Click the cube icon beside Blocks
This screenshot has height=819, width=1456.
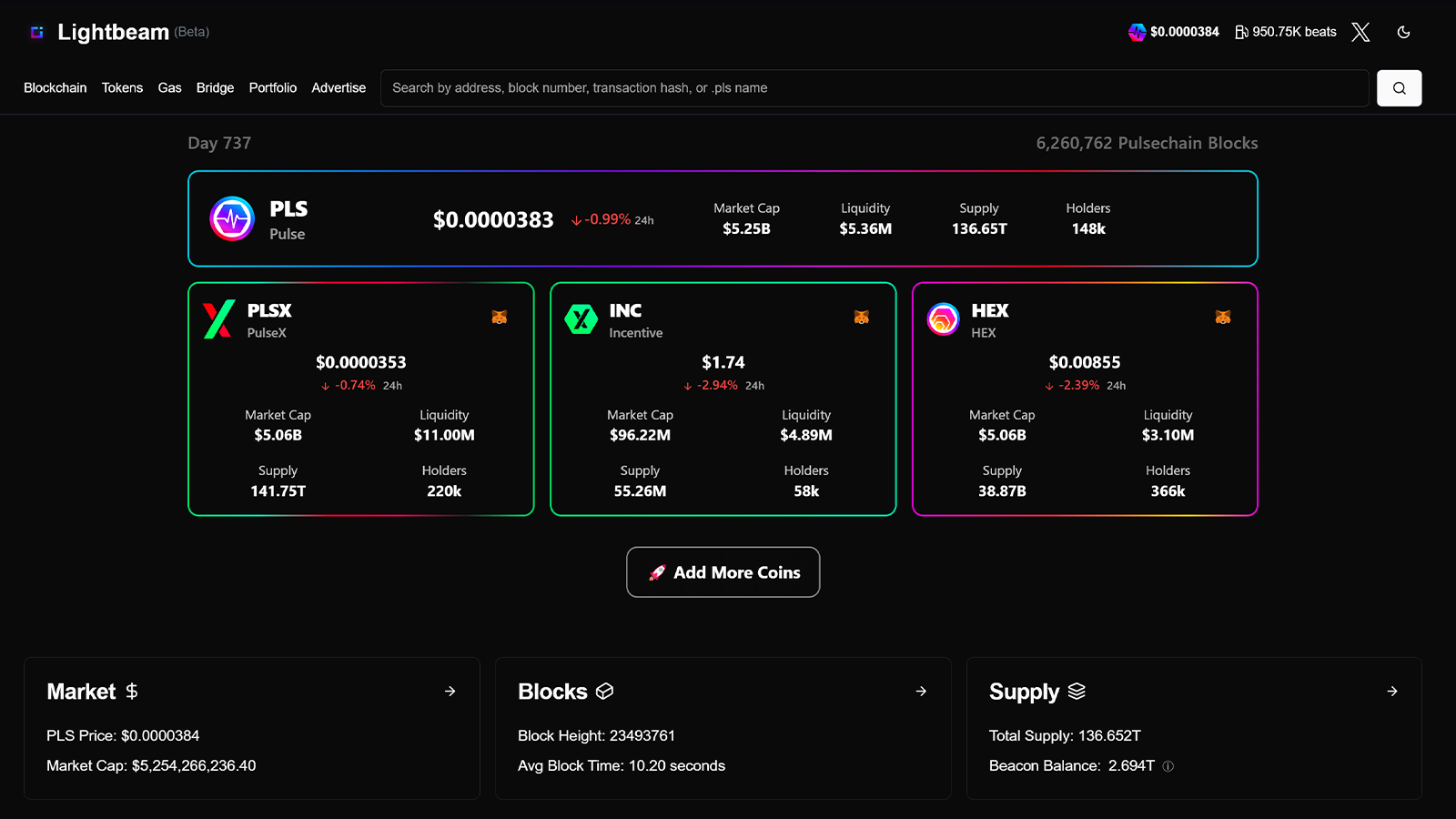[x=604, y=692]
